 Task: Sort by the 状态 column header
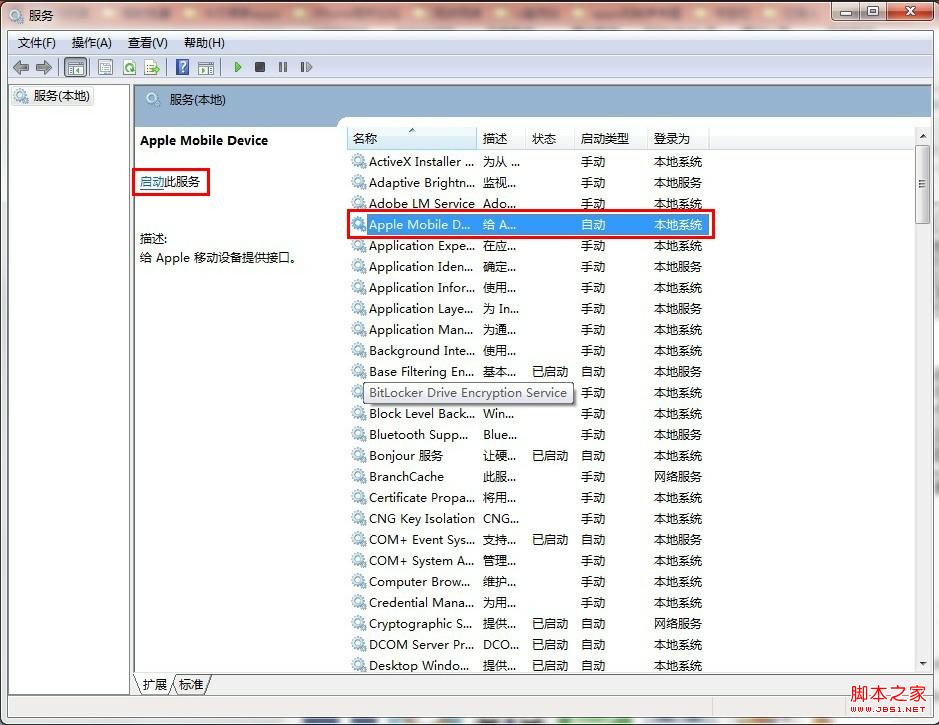click(549, 138)
